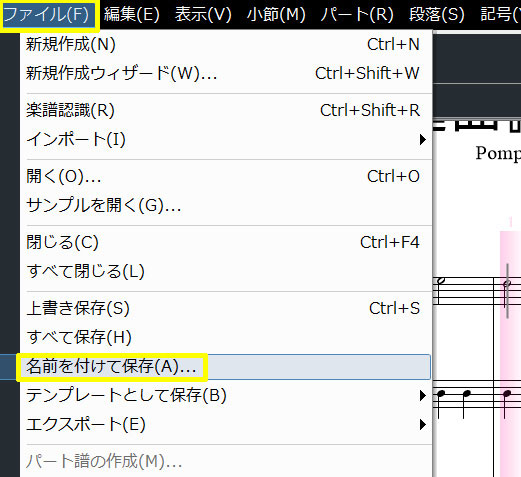Viewport: 521px width, 477px height.
Task: Choose すべて閉じる(L) entry
Action: 226,271
